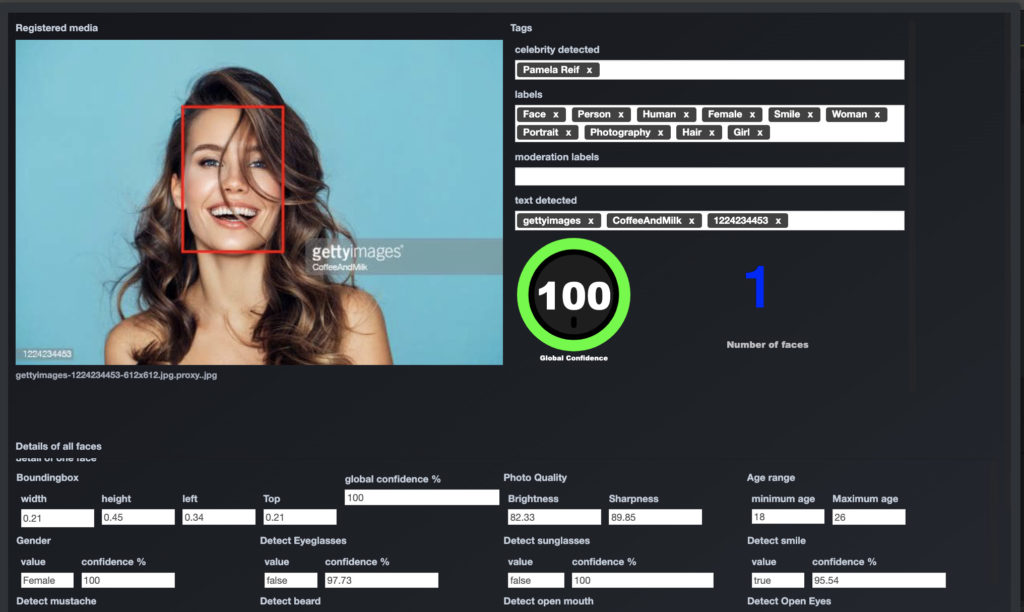1024x612 pixels.
Task: Click the Boundingbox Top field
Action: point(300,517)
